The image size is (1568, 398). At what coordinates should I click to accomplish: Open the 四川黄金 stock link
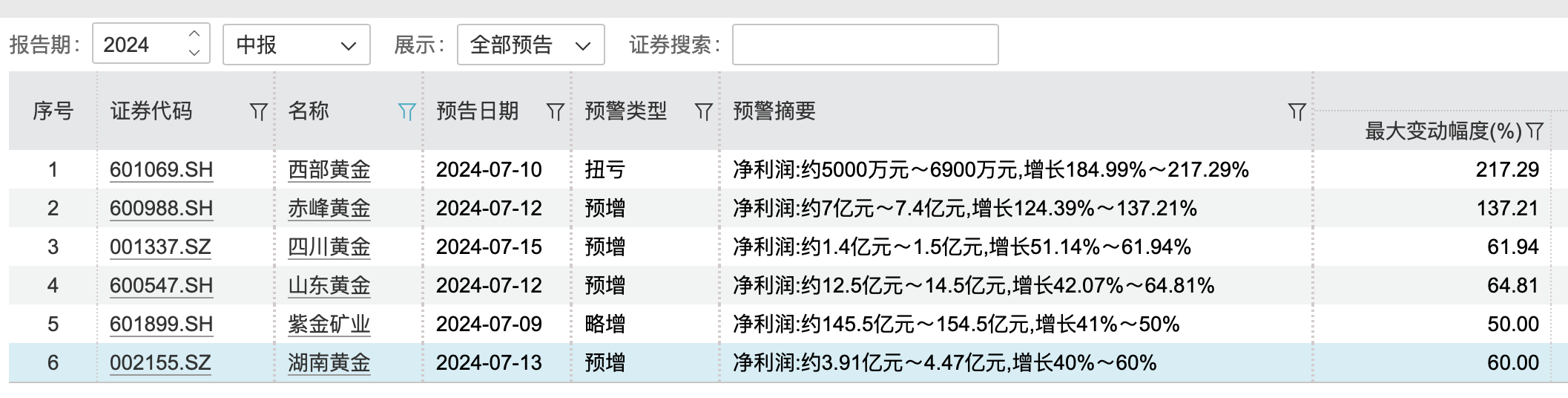tap(329, 247)
